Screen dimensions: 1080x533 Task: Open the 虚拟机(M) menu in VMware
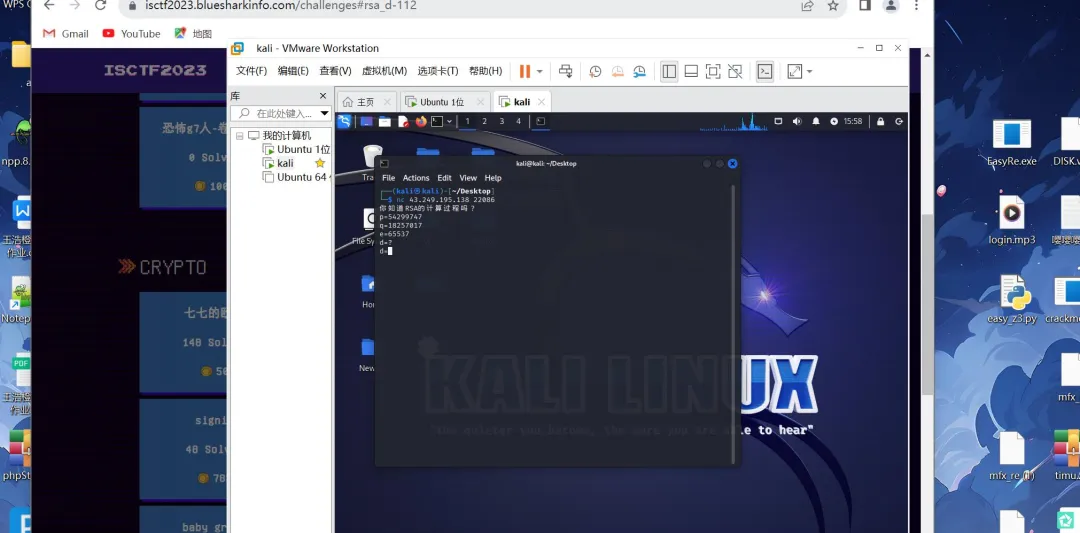coord(384,71)
